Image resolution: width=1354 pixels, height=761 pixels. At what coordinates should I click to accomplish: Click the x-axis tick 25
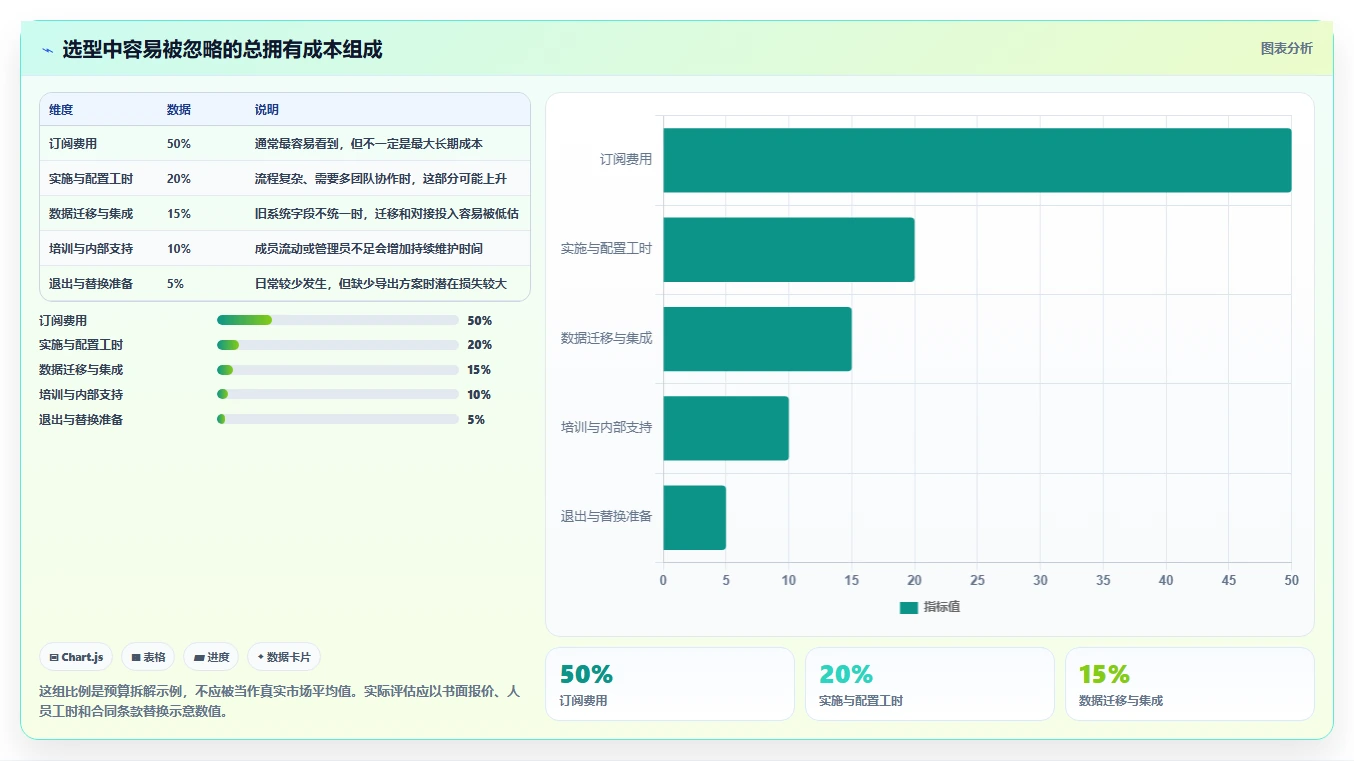pos(977,580)
